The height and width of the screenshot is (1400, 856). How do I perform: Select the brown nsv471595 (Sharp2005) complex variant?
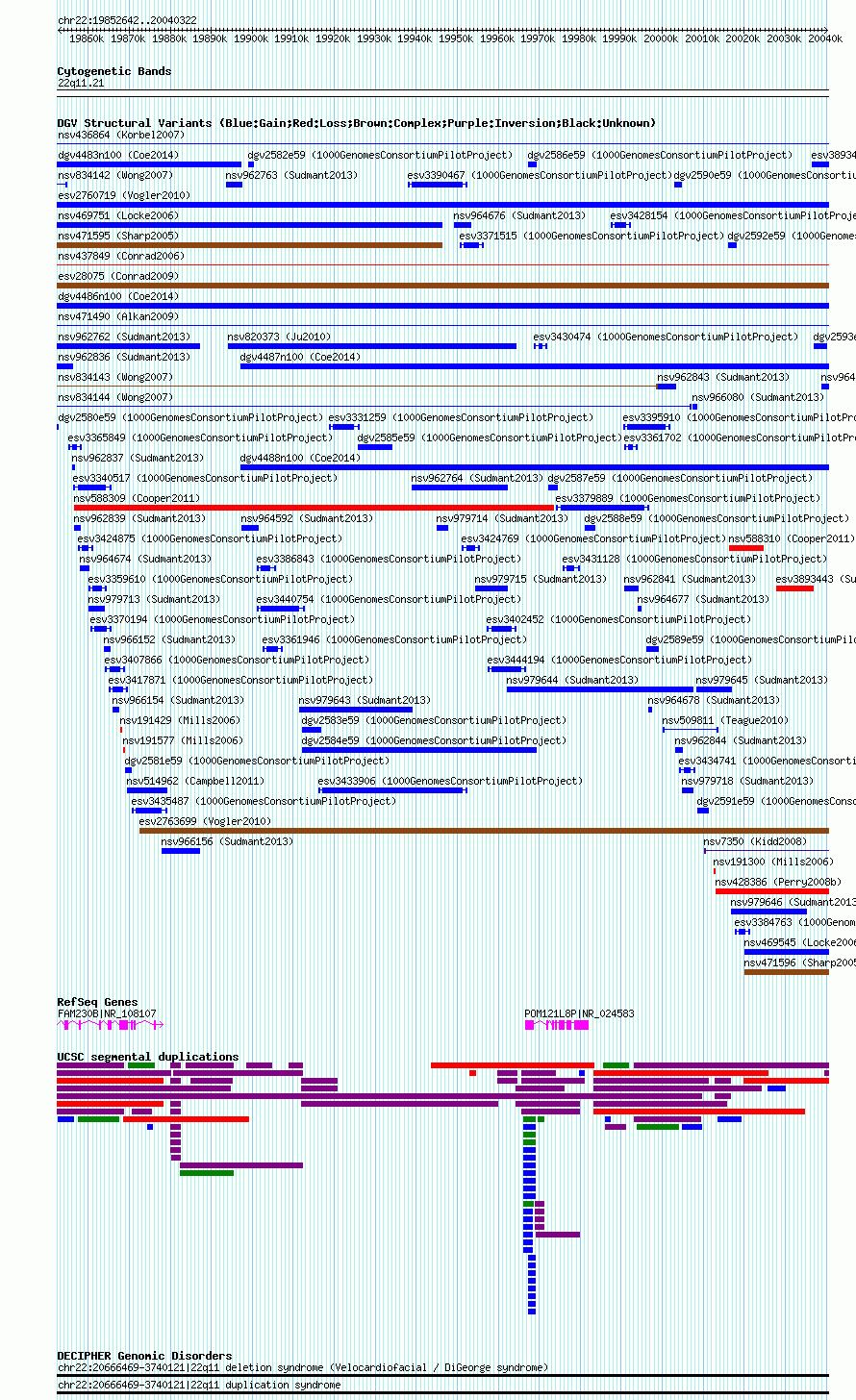pyautogui.click(x=250, y=245)
